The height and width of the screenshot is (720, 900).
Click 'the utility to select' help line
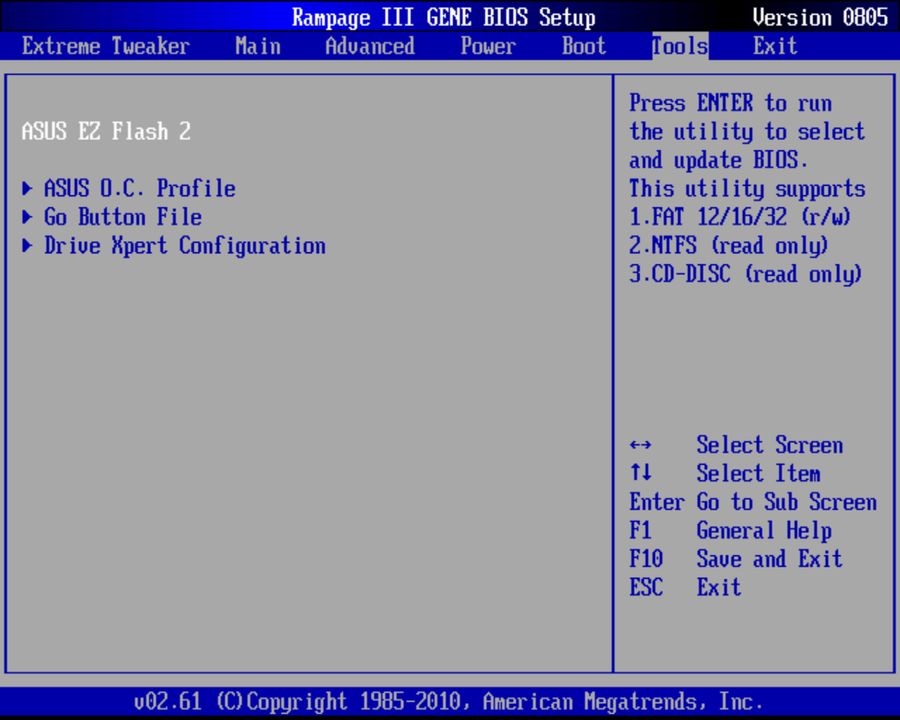747,132
